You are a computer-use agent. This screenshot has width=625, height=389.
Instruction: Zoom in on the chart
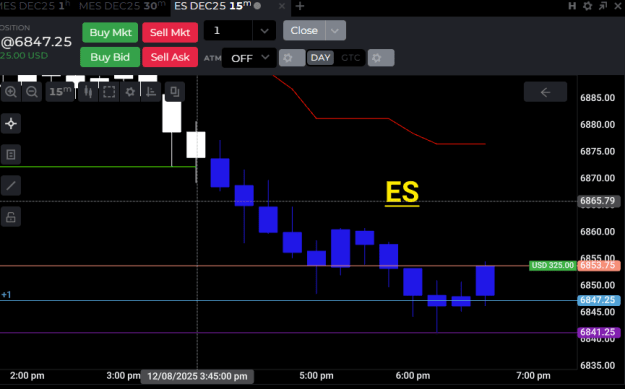click(x=11, y=92)
